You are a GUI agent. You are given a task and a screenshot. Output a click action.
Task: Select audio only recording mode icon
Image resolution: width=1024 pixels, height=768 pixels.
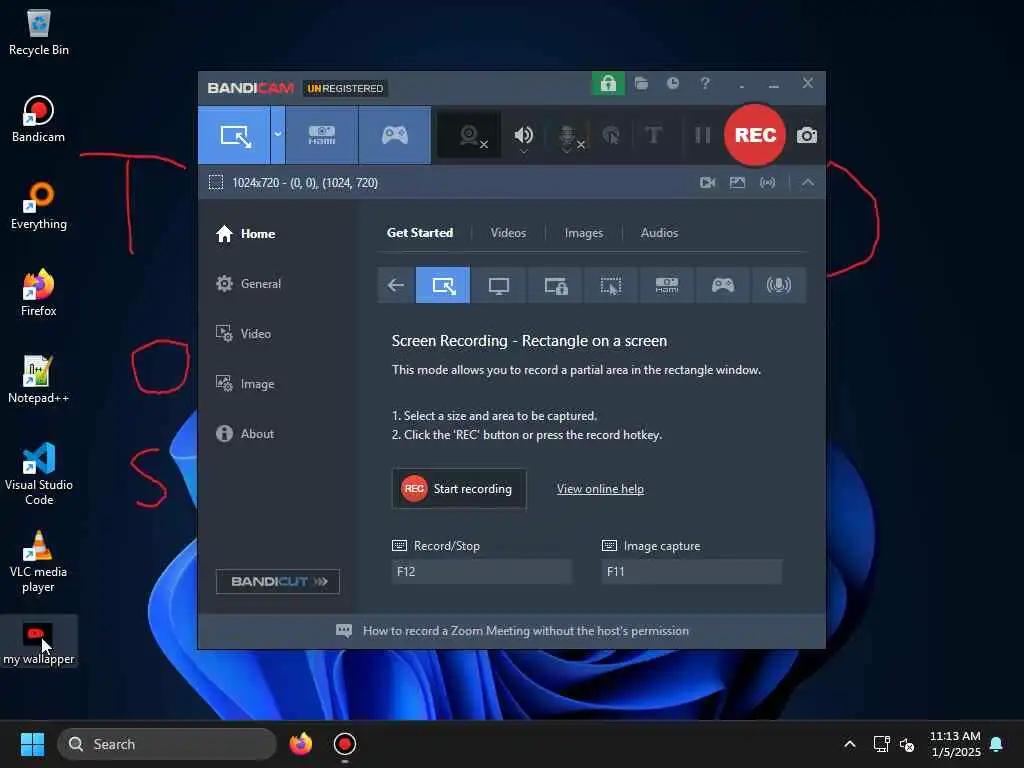[778, 285]
